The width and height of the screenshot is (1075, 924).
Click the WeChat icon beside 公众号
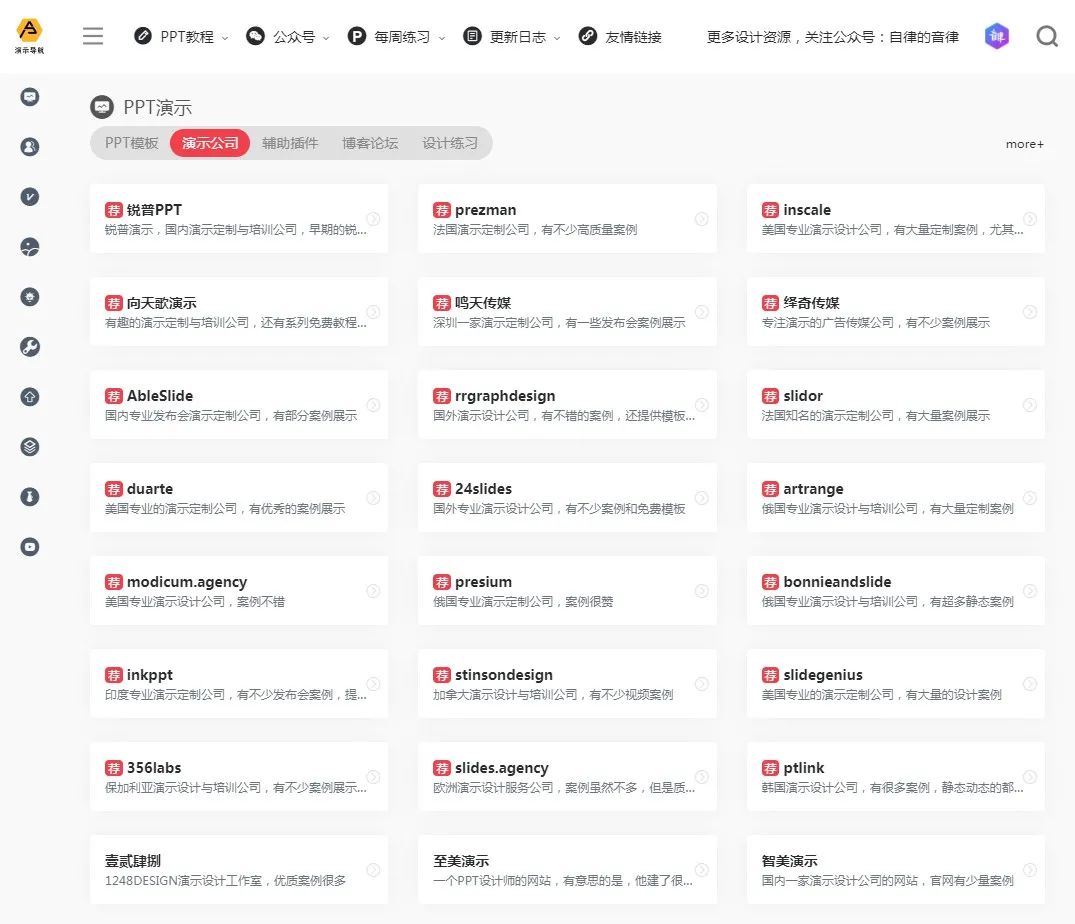click(x=255, y=36)
